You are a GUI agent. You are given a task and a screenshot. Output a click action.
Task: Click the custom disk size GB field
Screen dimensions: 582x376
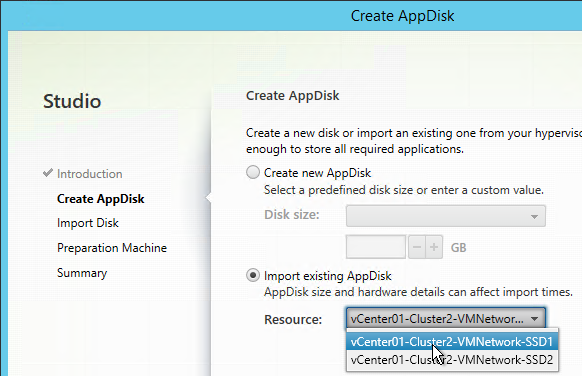376,247
